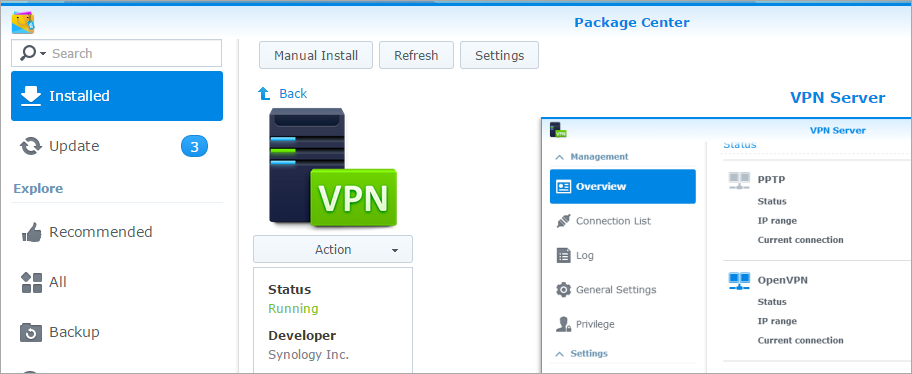The image size is (912, 374).
Task: Open the Update section
Action: pyautogui.click(x=117, y=146)
